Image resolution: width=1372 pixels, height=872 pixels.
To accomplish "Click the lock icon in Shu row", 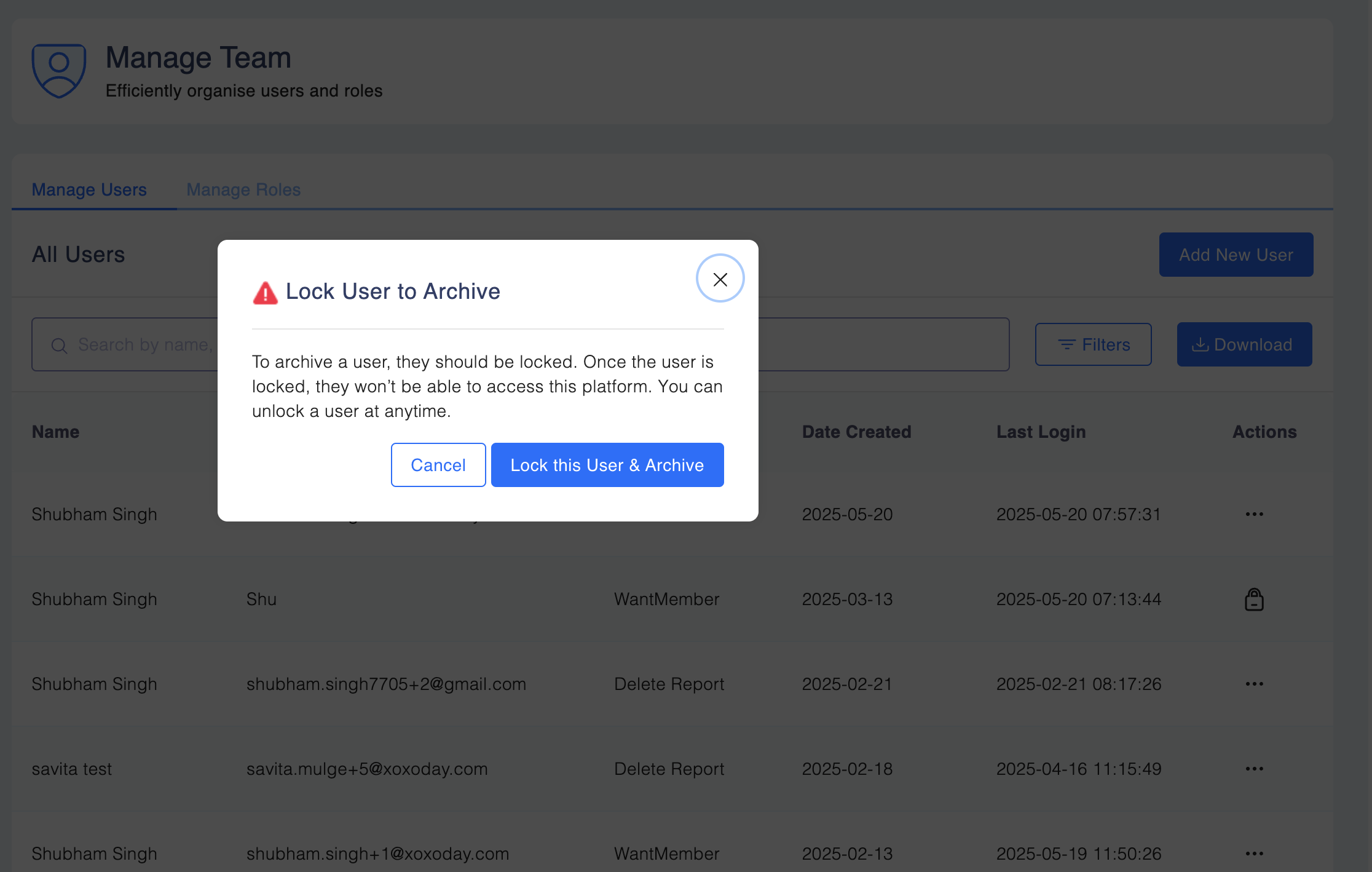I will pyautogui.click(x=1254, y=599).
